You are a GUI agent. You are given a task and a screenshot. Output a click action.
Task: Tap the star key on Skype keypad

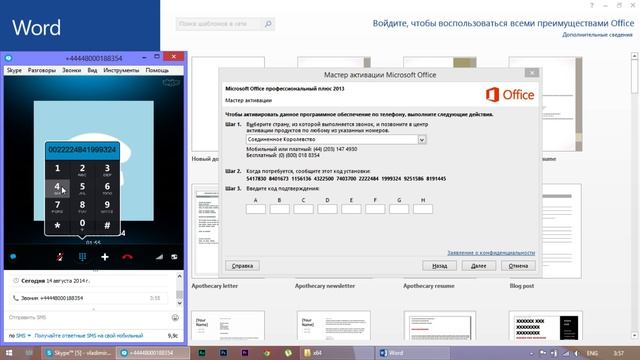58,225
